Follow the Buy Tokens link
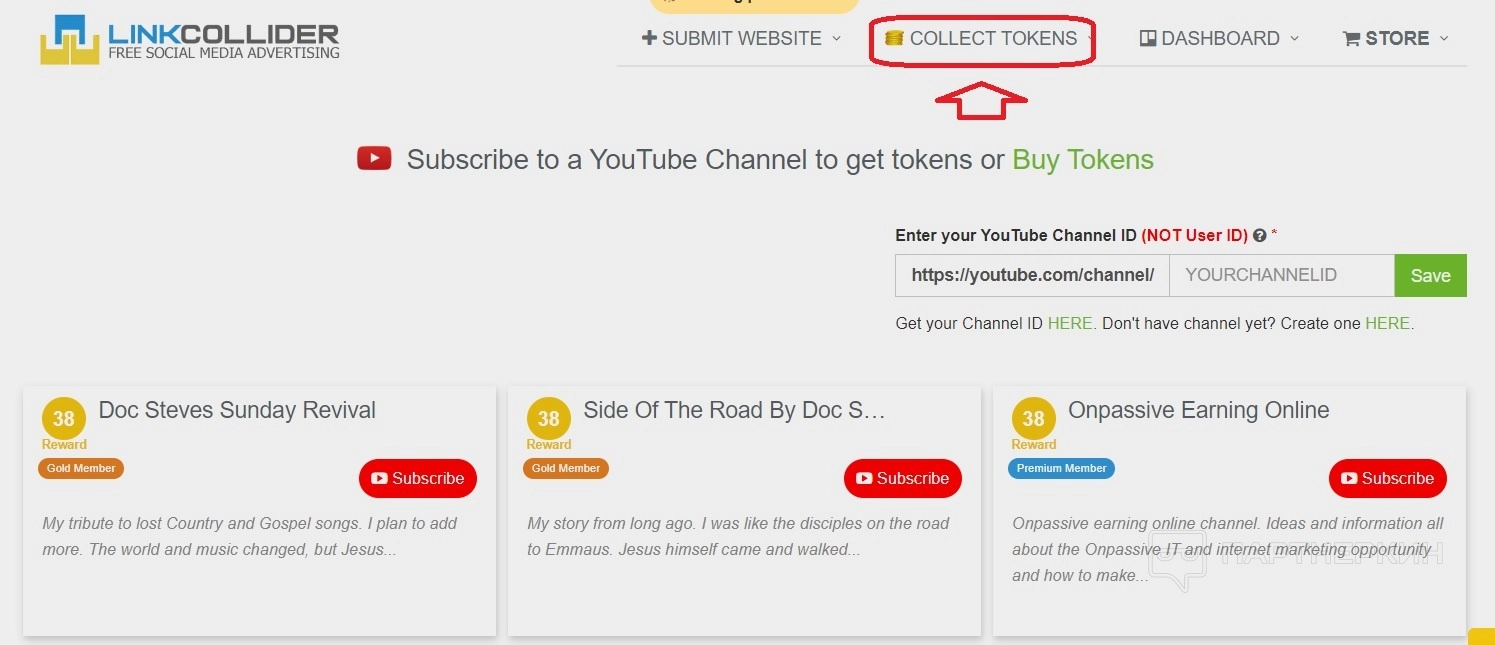This screenshot has height=645, width=1495. [1083, 160]
